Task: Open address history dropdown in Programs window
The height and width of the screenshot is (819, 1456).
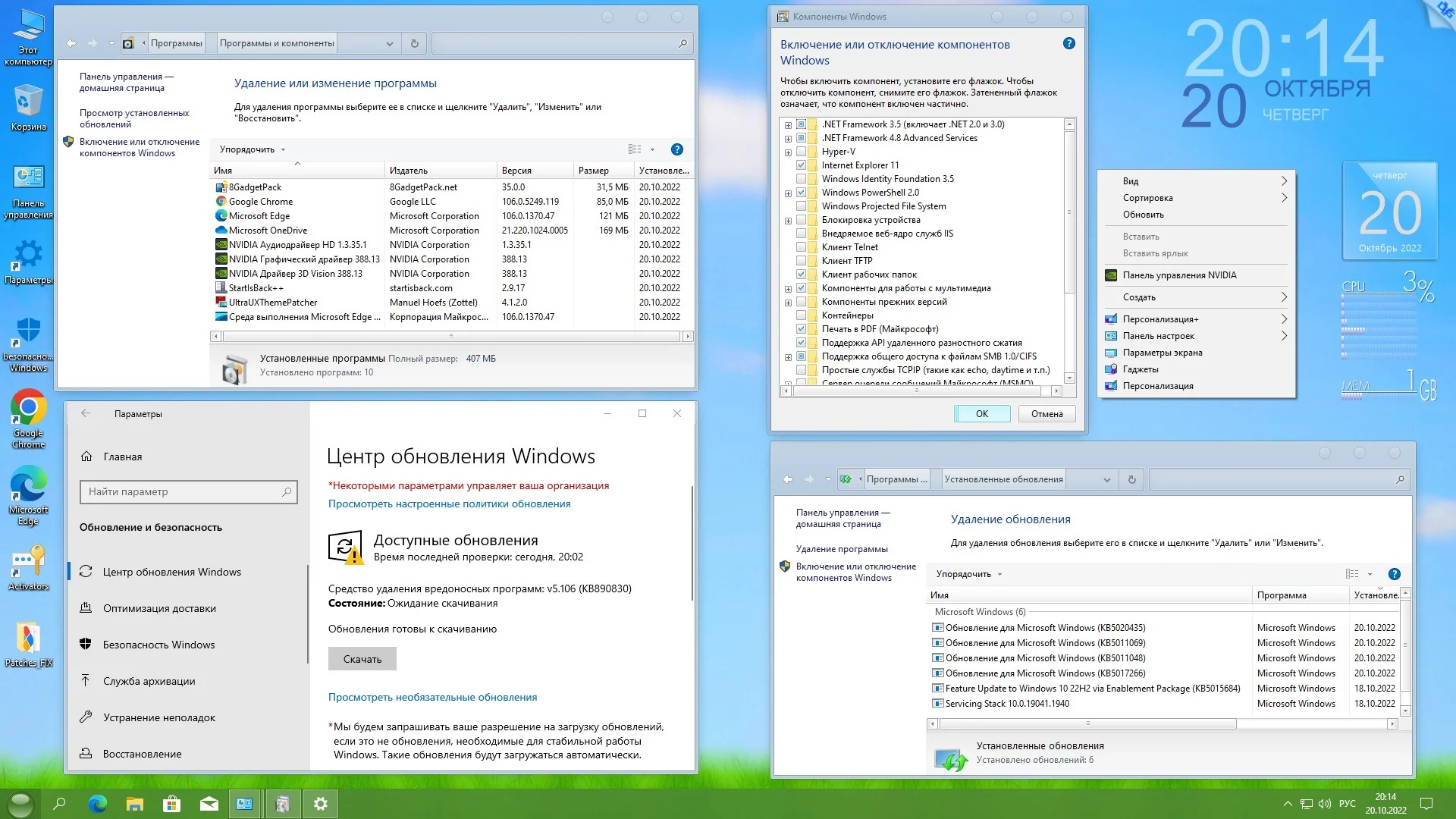Action: tap(389, 44)
